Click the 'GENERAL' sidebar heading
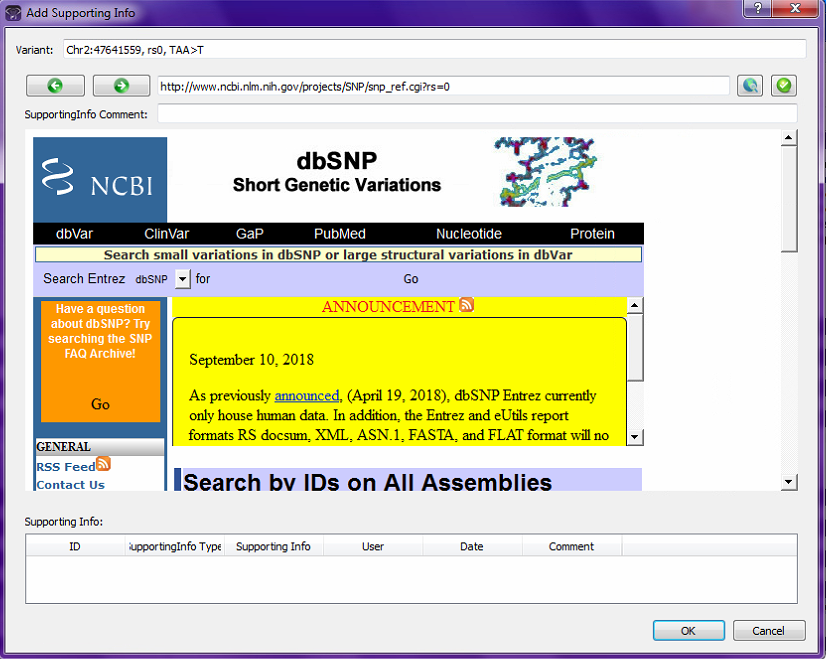This screenshot has height=659, width=826. point(63,447)
